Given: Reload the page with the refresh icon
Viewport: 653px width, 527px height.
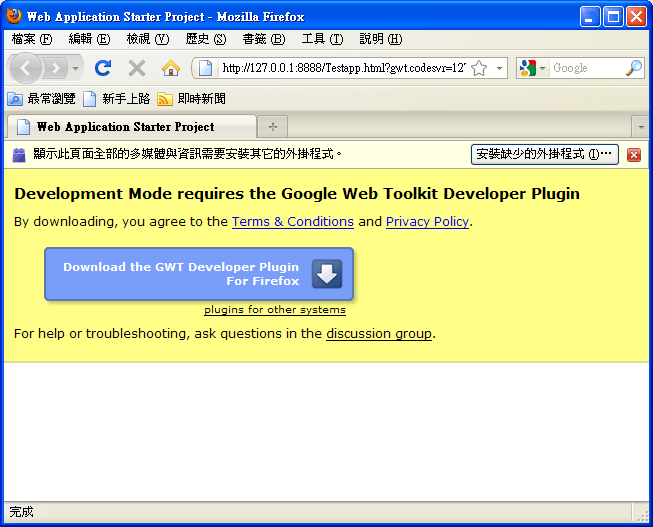Looking at the screenshot, I should click(x=103, y=68).
